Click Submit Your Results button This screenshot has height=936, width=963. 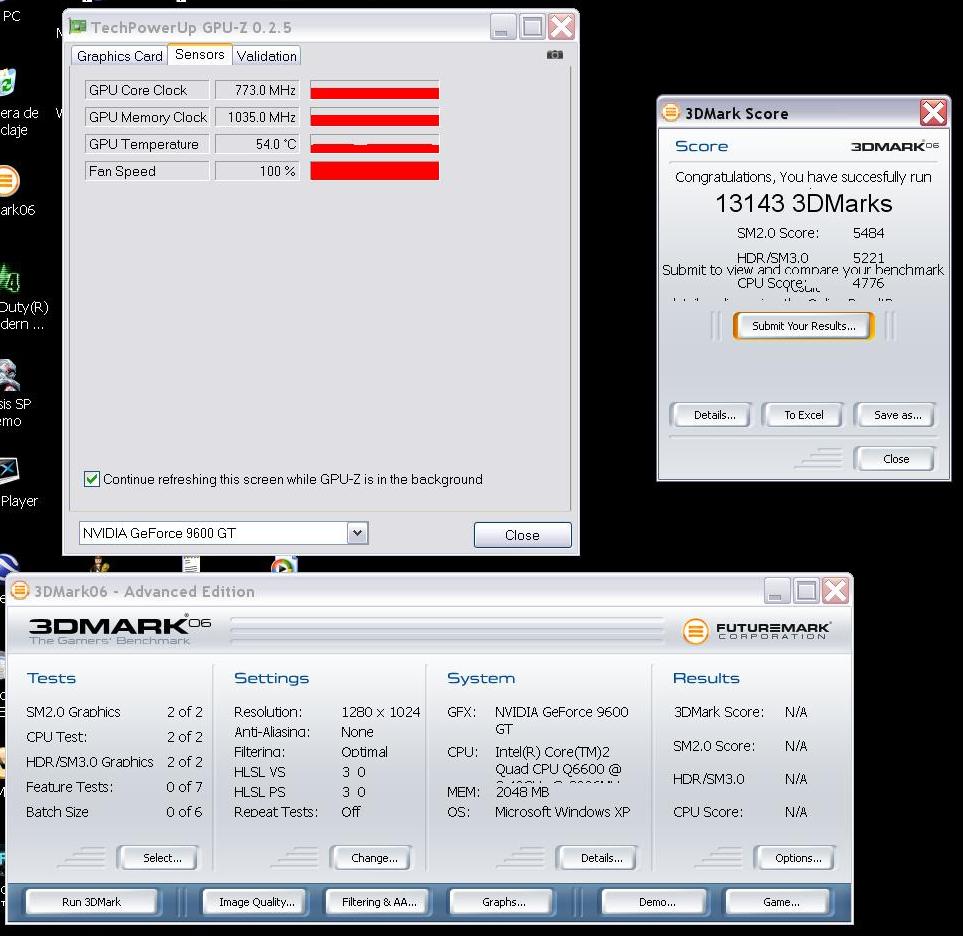pyautogui.click(x=803, y=326)
